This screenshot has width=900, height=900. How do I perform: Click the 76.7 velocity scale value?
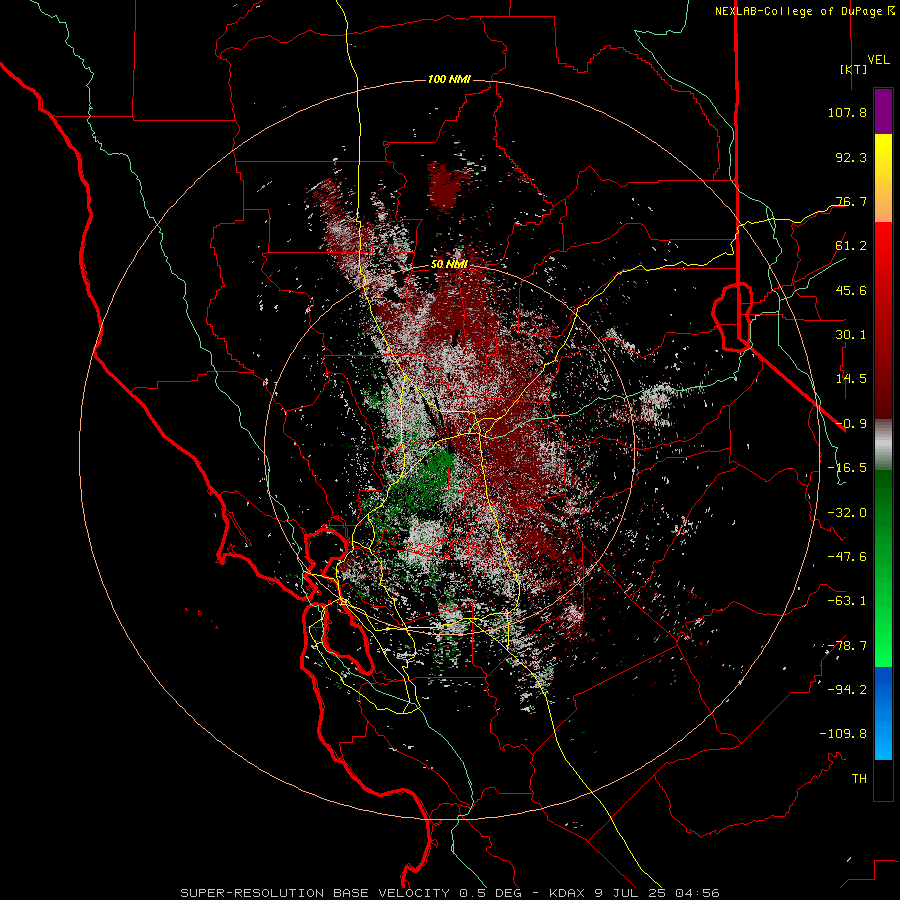[851, 201]
